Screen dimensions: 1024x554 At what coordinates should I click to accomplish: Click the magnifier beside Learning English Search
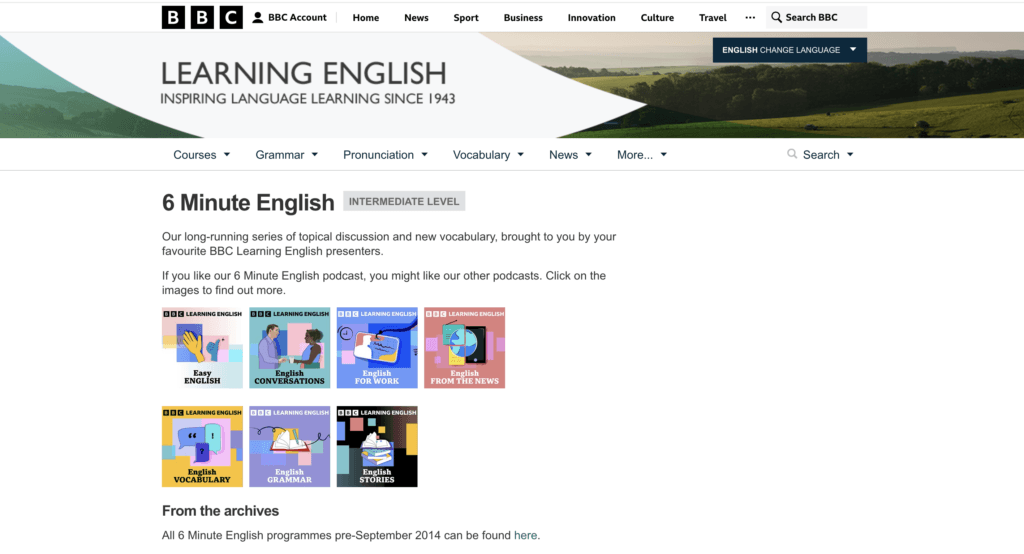click(x=792, y=154)
